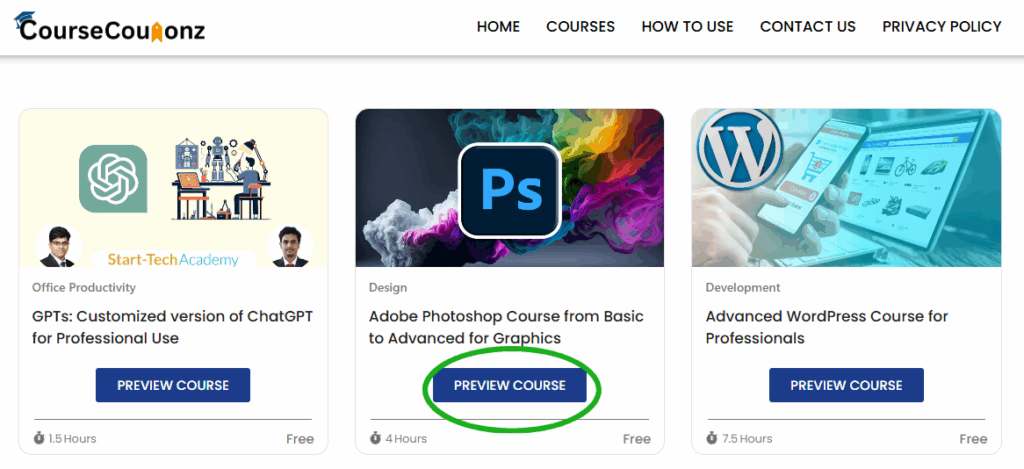1024x469 pixels.
Task: Click the WordPress course thumbnail image
Action: [846, 188]
